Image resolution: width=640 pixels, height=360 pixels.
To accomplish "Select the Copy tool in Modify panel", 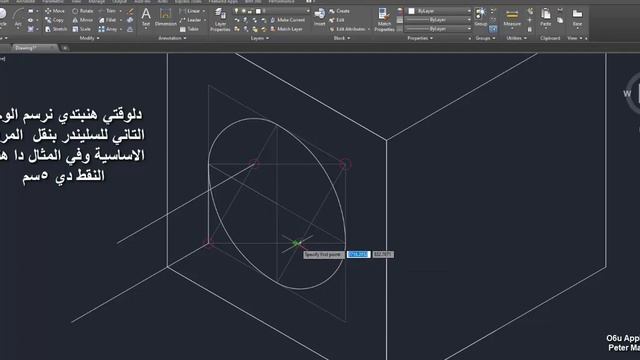I will [x=54, y=20].
